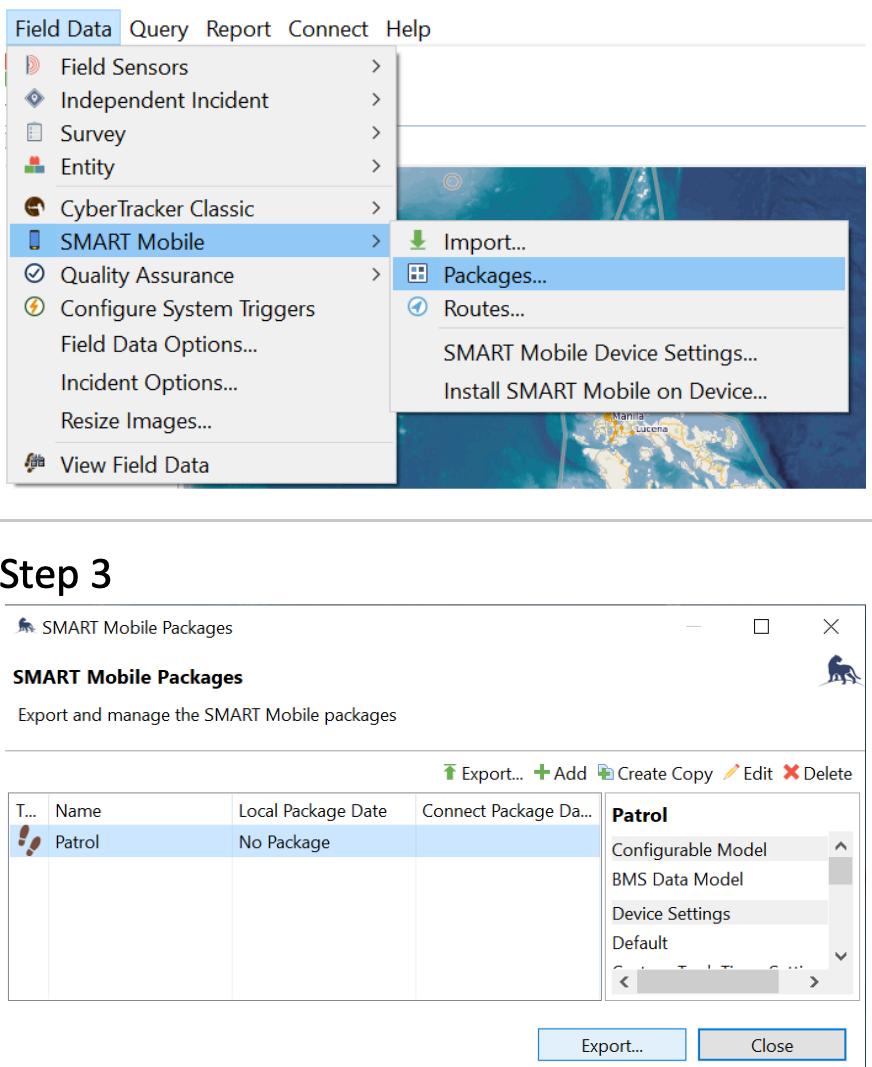
Task: Click the Delete label in the toolbar
Action: coord(827,773)
